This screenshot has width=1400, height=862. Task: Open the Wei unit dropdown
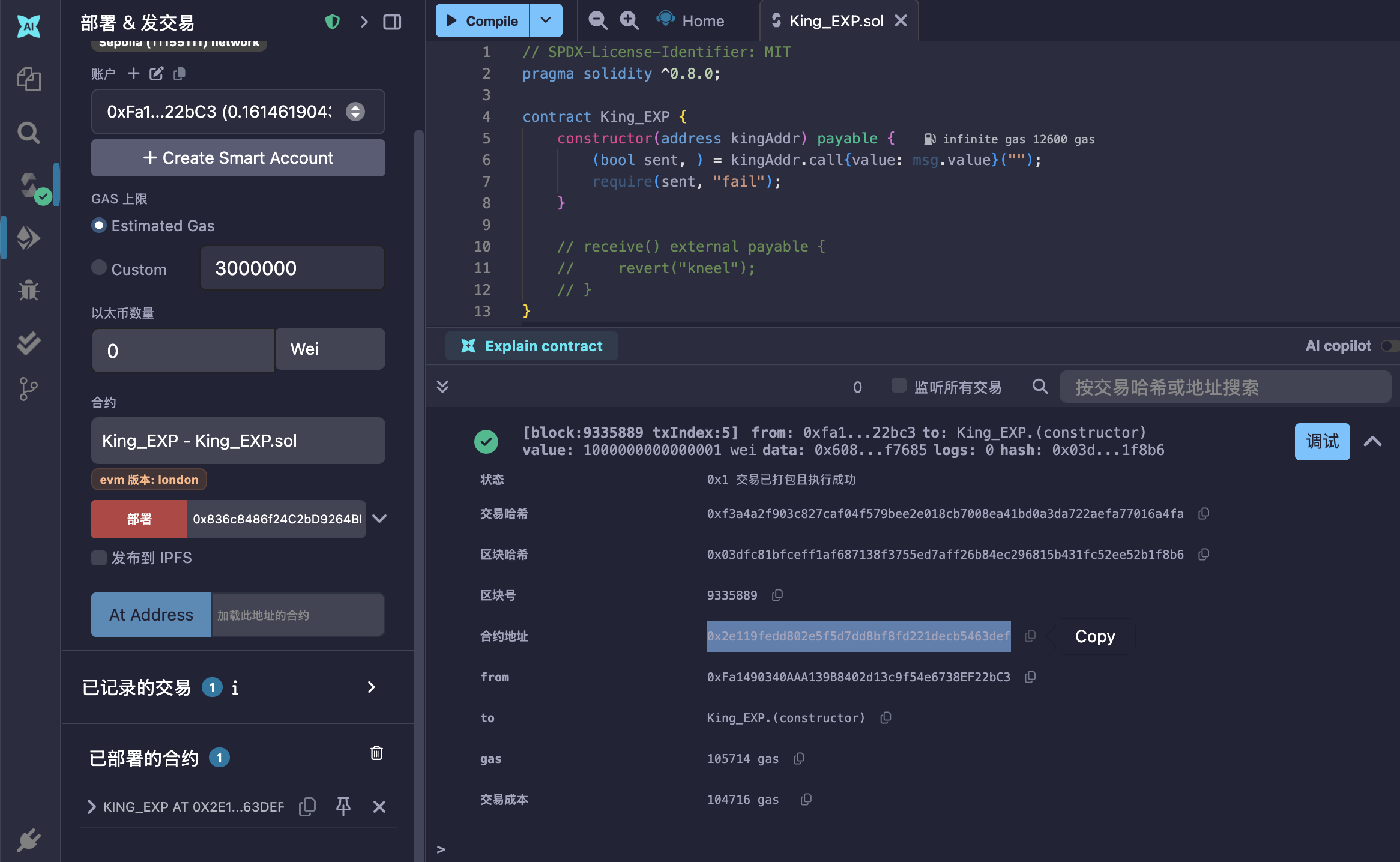click(x=330, y=349)
